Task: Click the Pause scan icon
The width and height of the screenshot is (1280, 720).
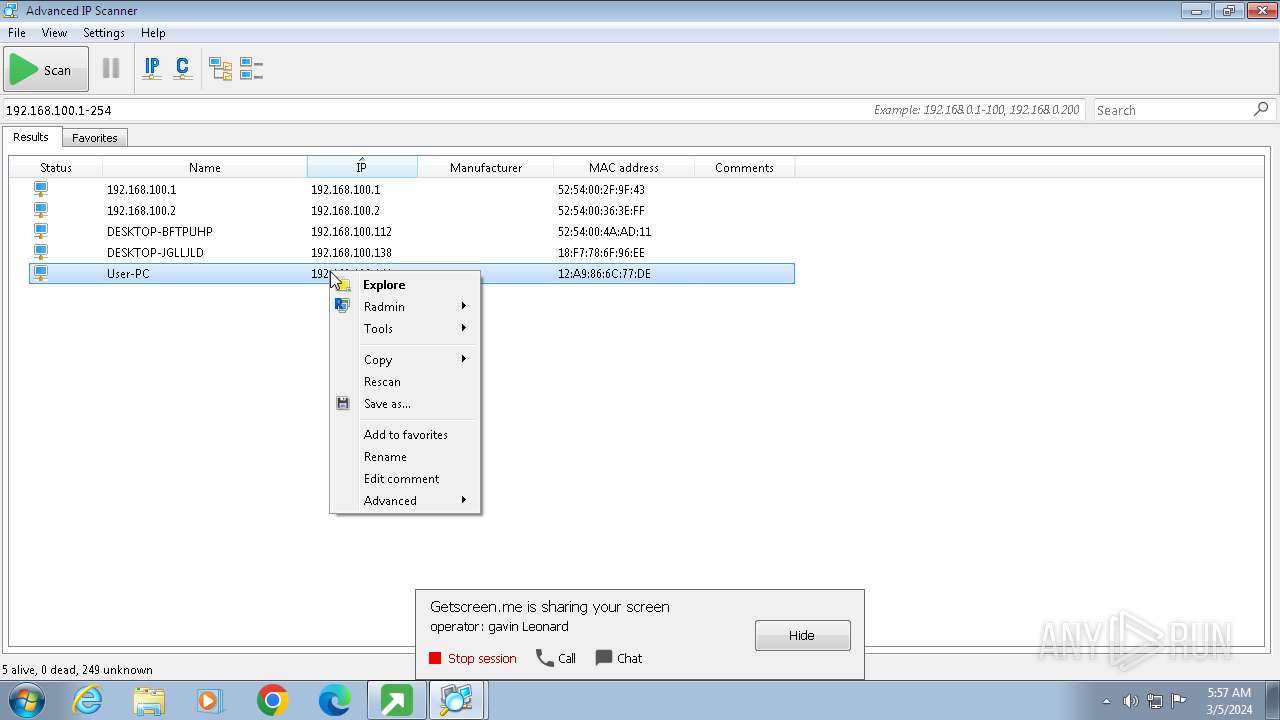Action: [x=111, y=69]
